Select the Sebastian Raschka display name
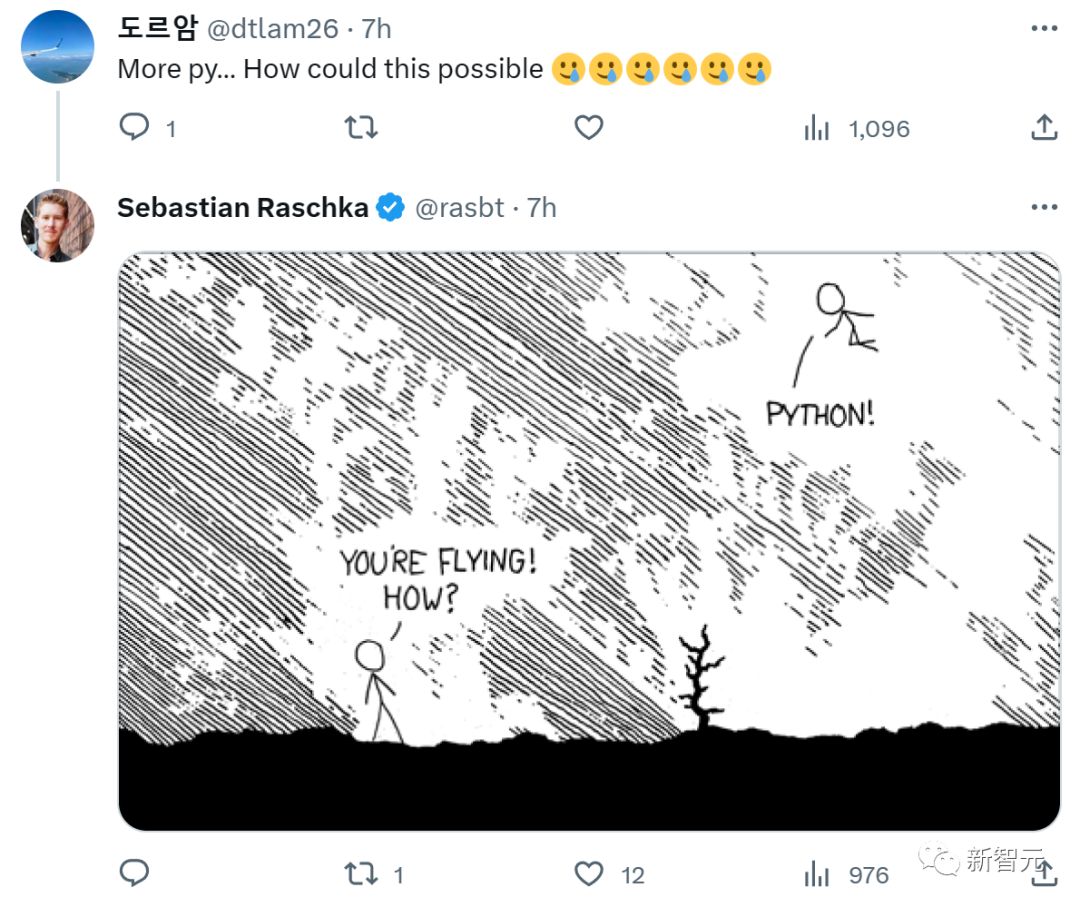This screenshot has height=907, width=1080. pyautogui.click(x=243, y=207)
